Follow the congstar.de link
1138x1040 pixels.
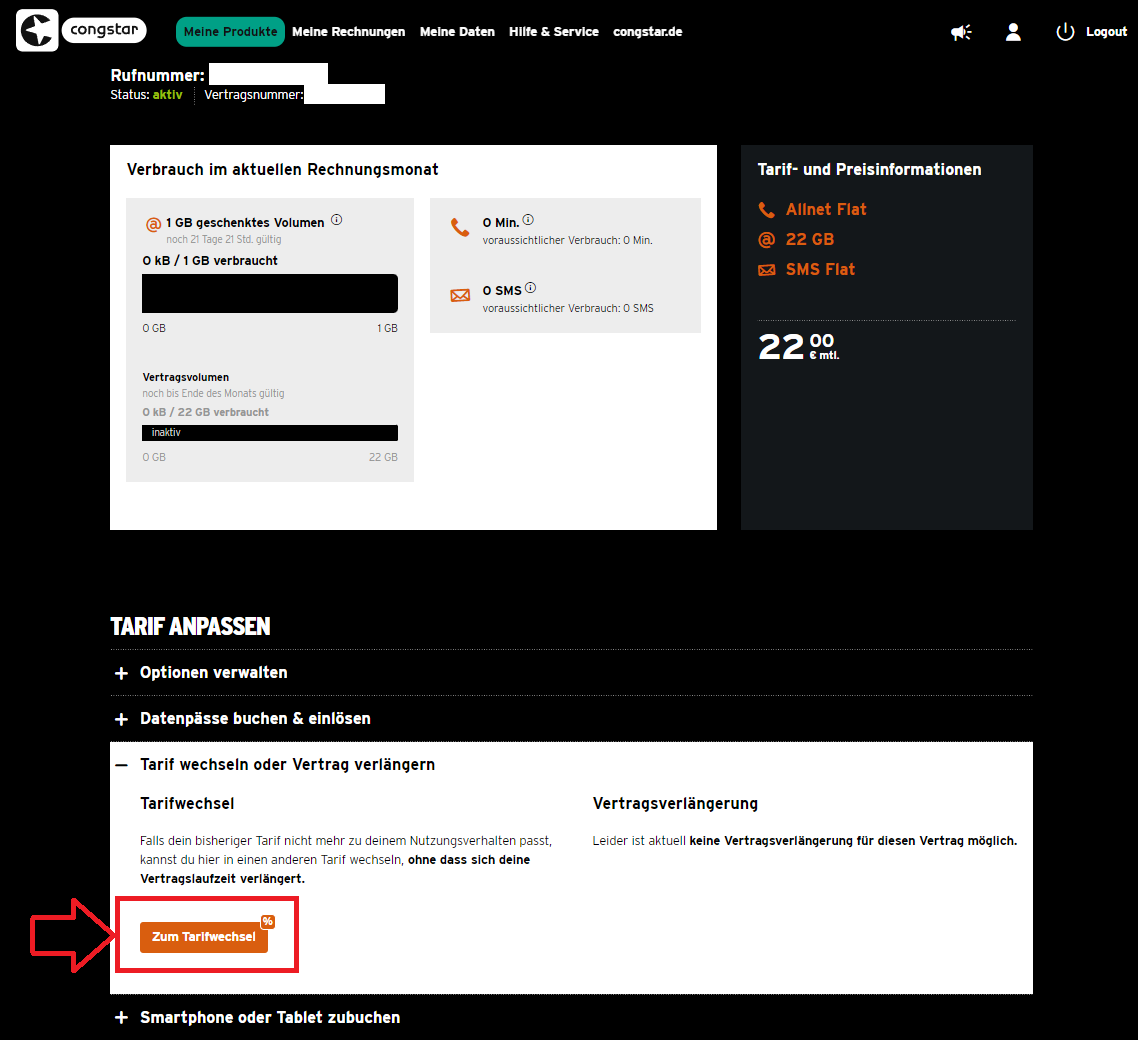647,32
